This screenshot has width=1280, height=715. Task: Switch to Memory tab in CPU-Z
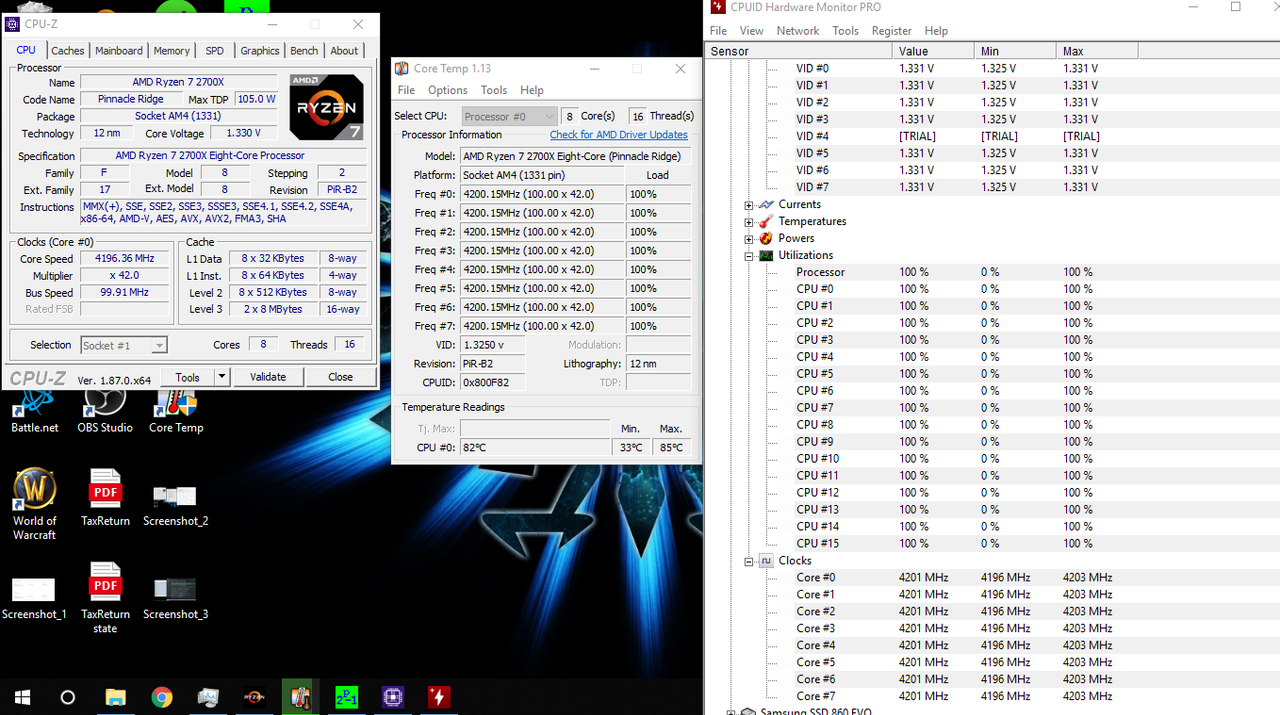[x=172, y=50]
